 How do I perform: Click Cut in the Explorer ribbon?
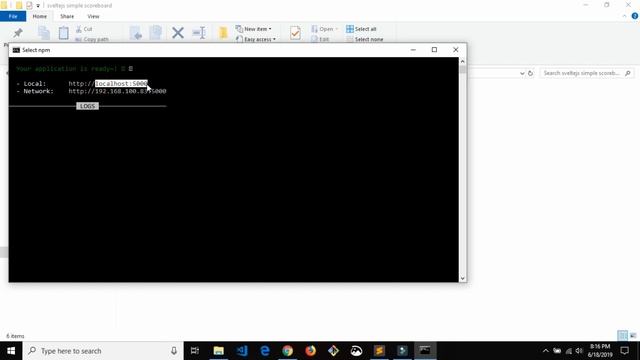click(x=84, y=29)
